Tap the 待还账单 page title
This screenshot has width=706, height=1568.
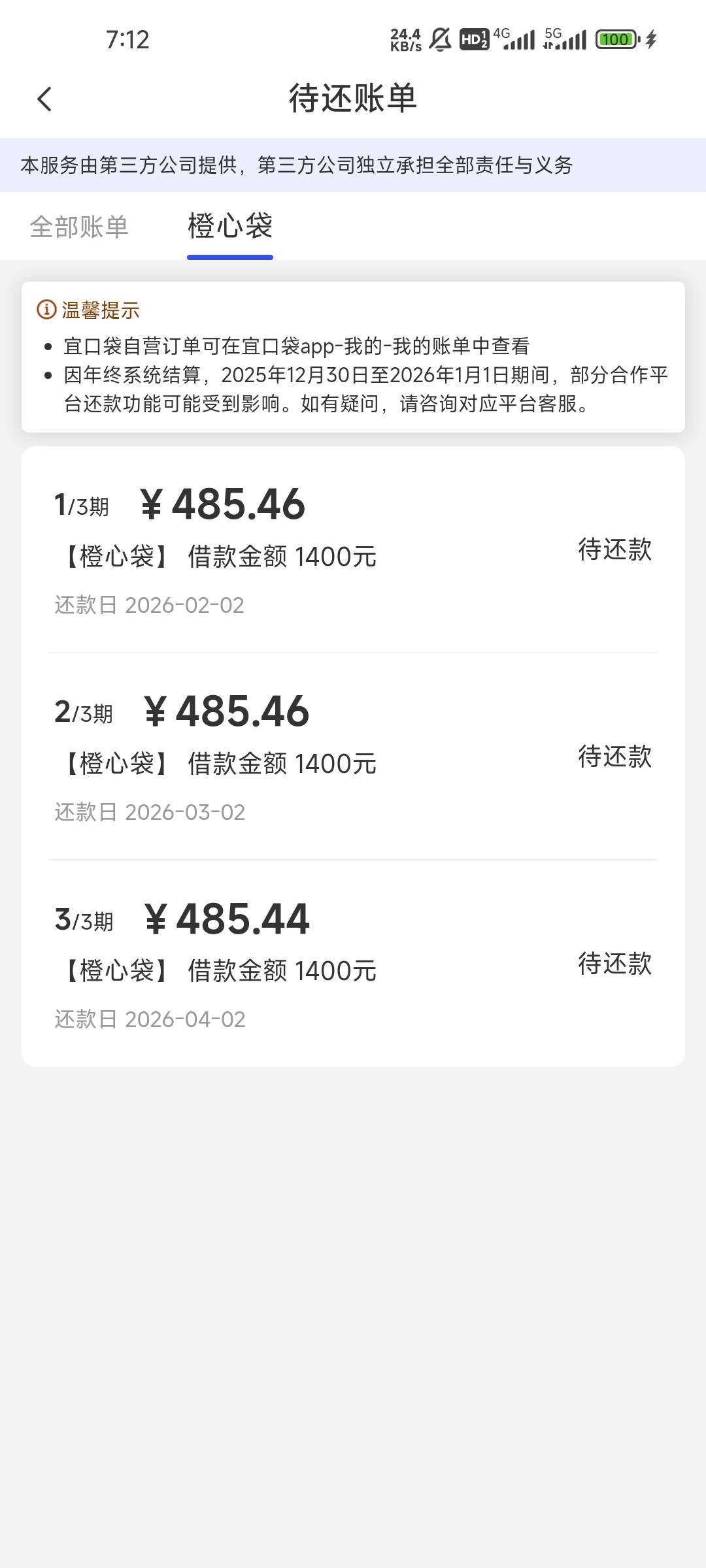click(353, 99)
